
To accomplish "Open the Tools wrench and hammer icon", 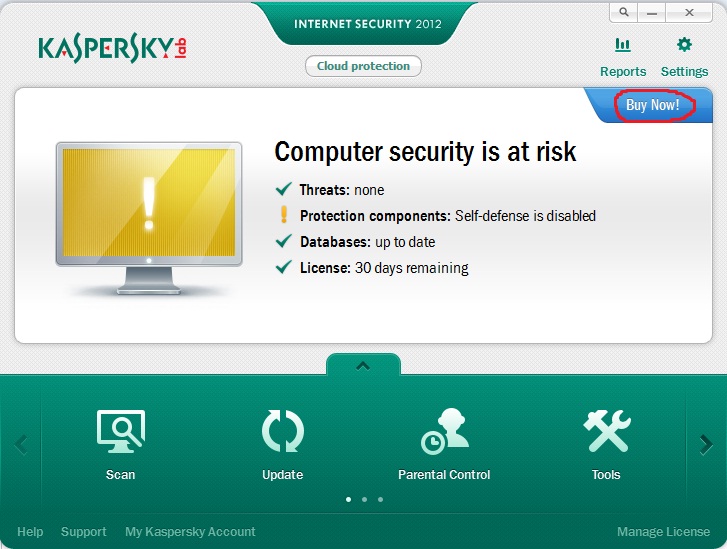I will [x=606, y=431].
